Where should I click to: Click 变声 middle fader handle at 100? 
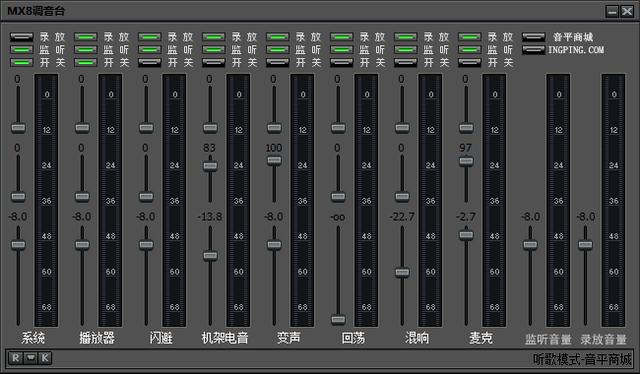(x=274, y=160)
